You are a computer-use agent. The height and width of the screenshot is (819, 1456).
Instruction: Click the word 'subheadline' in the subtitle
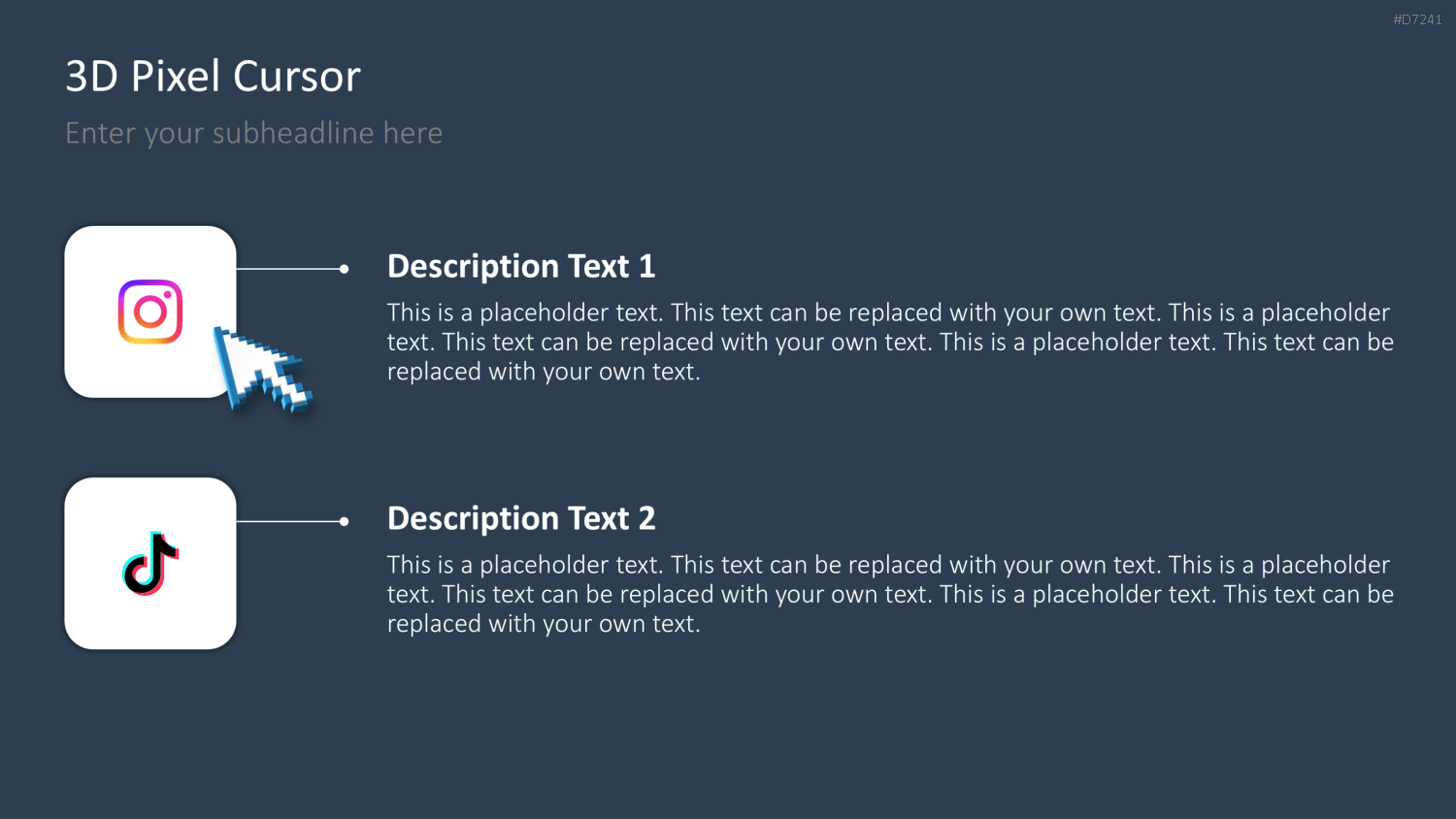pyautogui.click(x=293, y=133)
